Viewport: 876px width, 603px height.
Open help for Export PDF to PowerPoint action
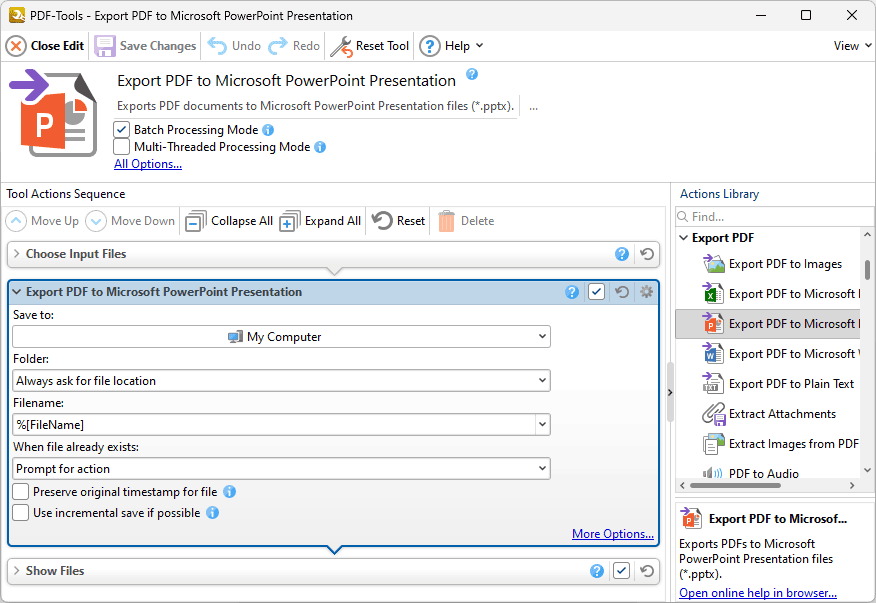(572, 292)
